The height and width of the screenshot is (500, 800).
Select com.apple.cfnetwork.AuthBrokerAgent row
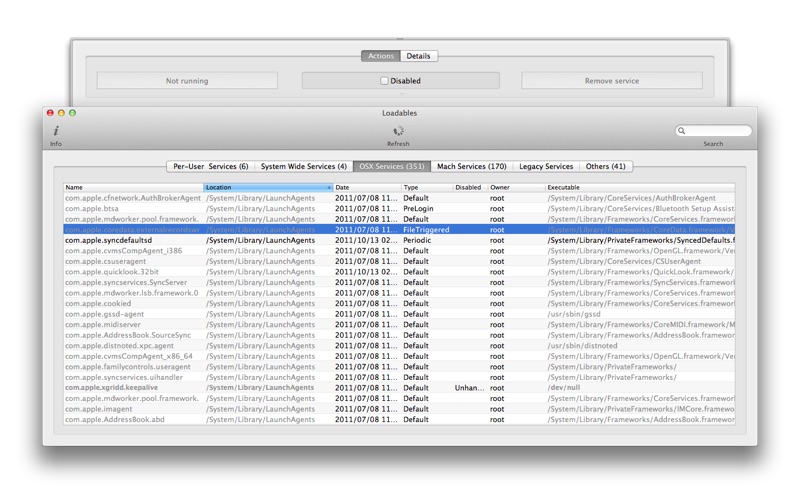(399, 198)
